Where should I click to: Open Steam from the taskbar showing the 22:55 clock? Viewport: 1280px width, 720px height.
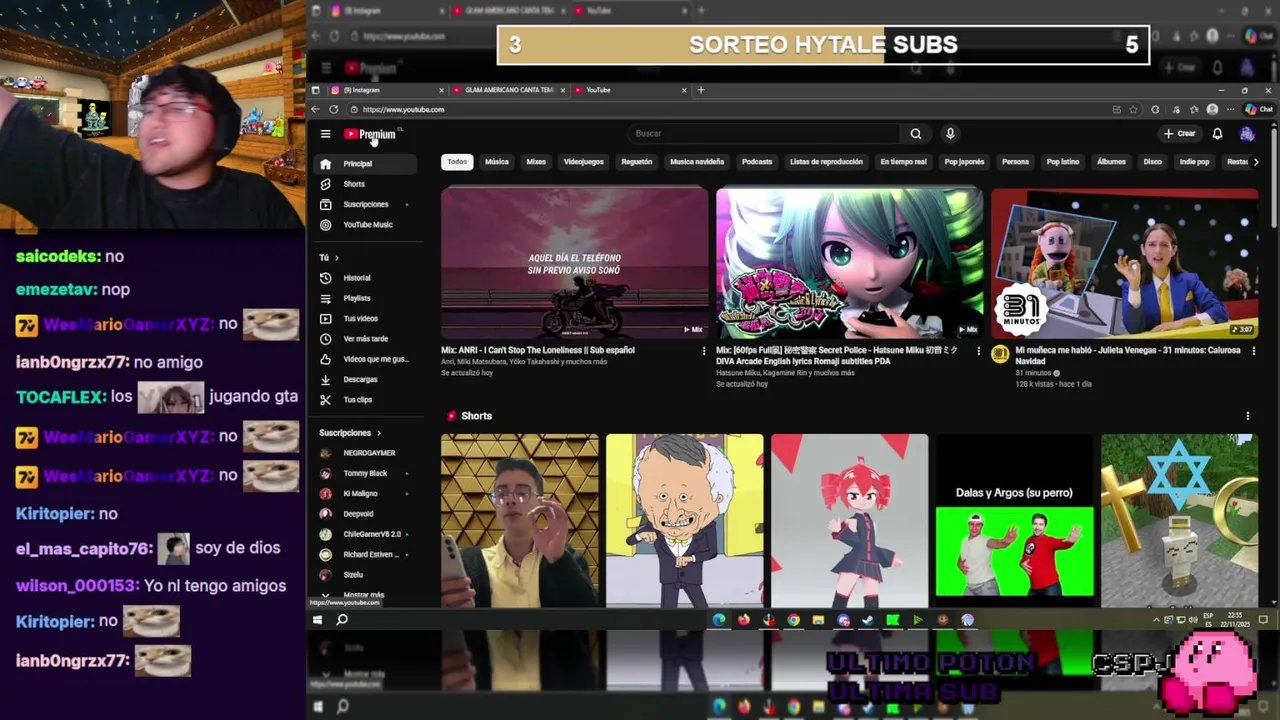click(867, 620)
